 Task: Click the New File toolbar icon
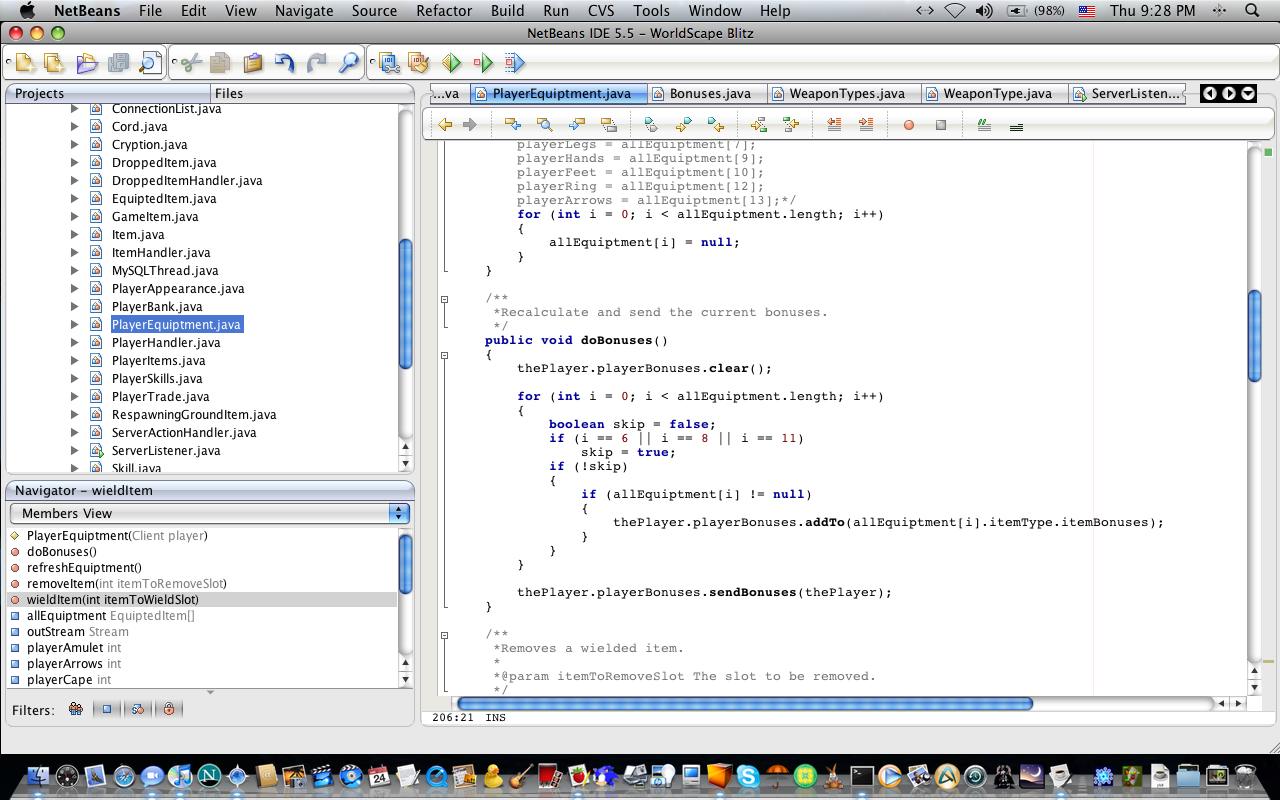coord(54,64)
